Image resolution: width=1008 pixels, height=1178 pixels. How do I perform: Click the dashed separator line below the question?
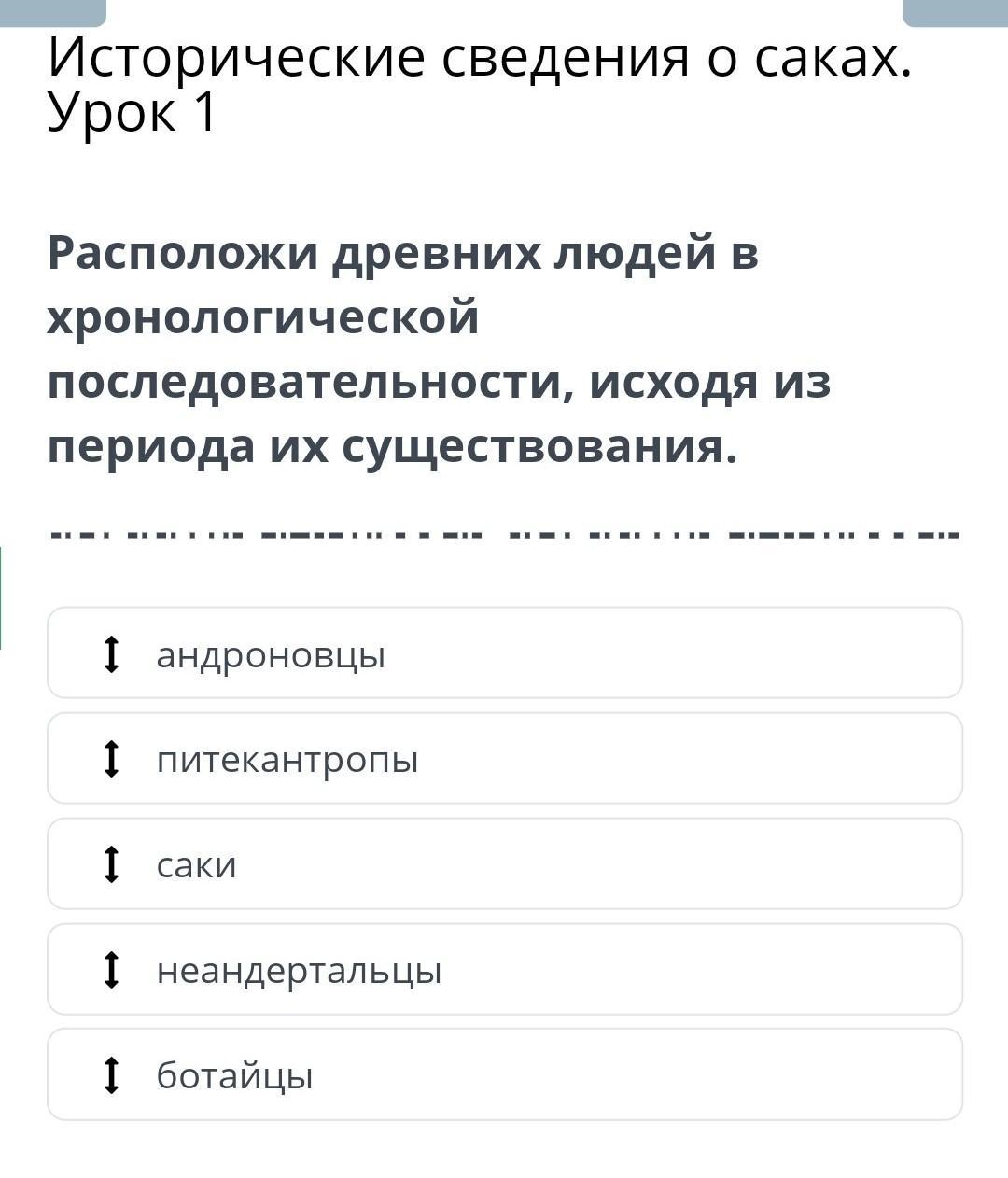pos(504,536)
